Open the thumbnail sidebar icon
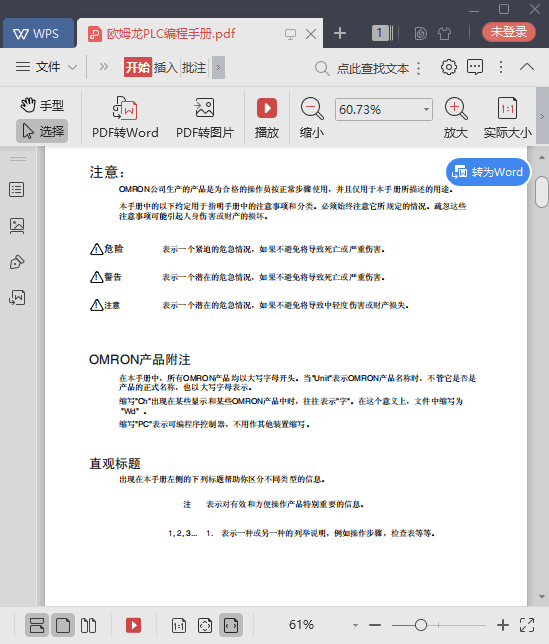This screenshot has width=549, height=644. coord(17,225)
